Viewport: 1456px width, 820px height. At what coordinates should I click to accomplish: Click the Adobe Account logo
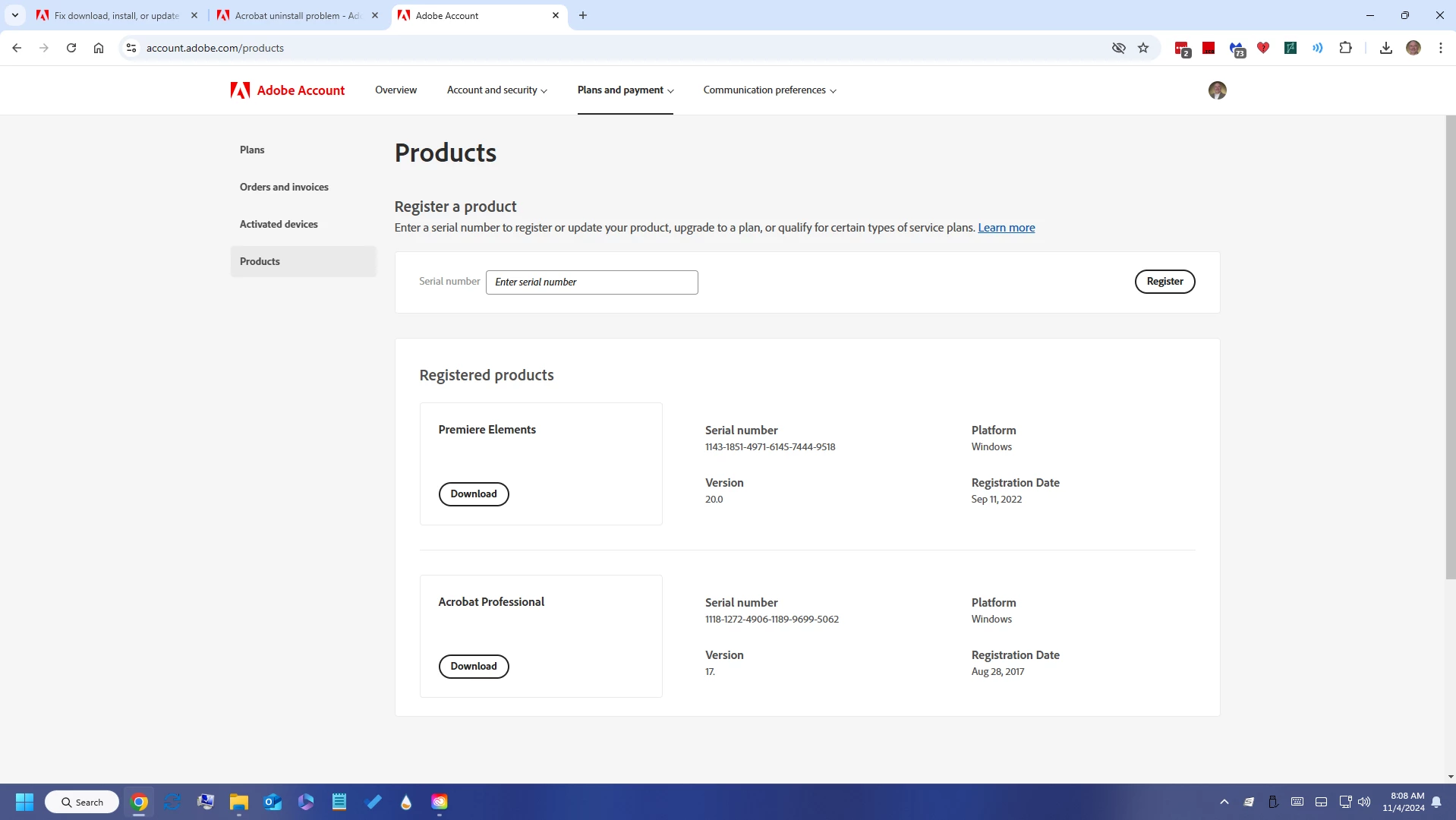click(x=288, y=90)
